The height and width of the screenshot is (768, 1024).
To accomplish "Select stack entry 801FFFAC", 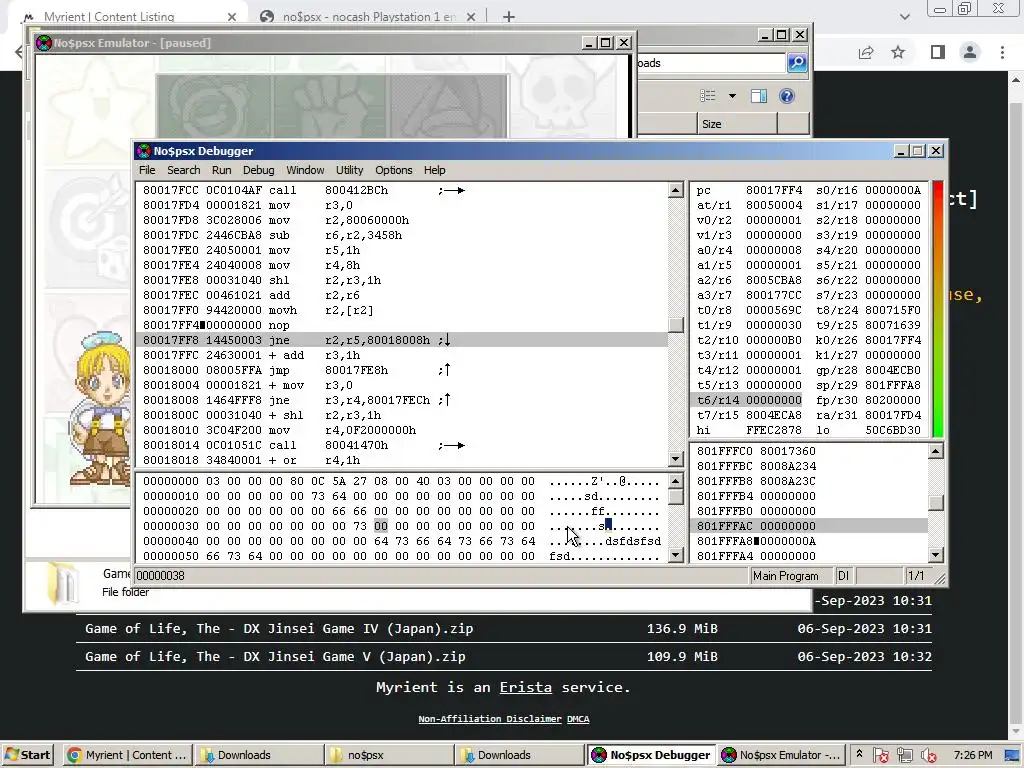I will point(808,526).
